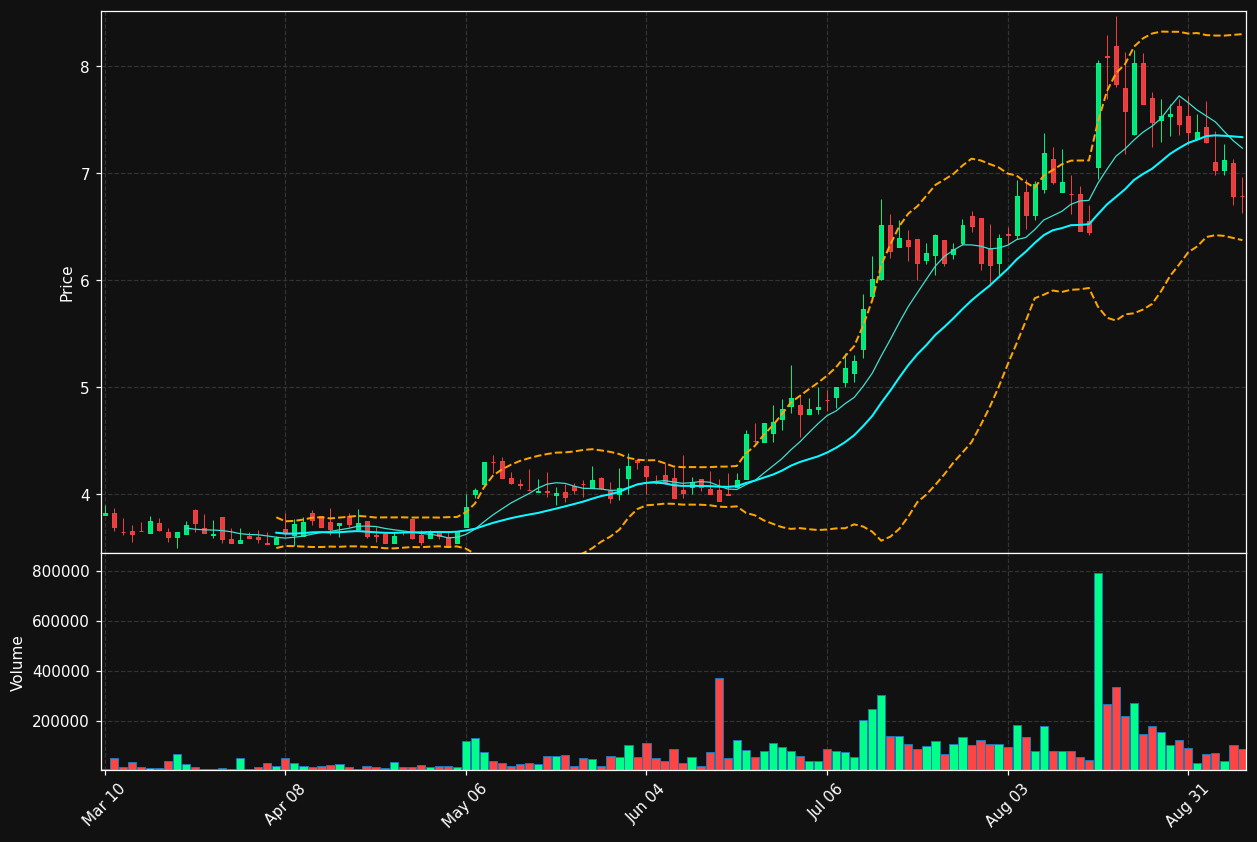Click the price axis value 5
Viewport: 1257px width, 842px height.
85,388
